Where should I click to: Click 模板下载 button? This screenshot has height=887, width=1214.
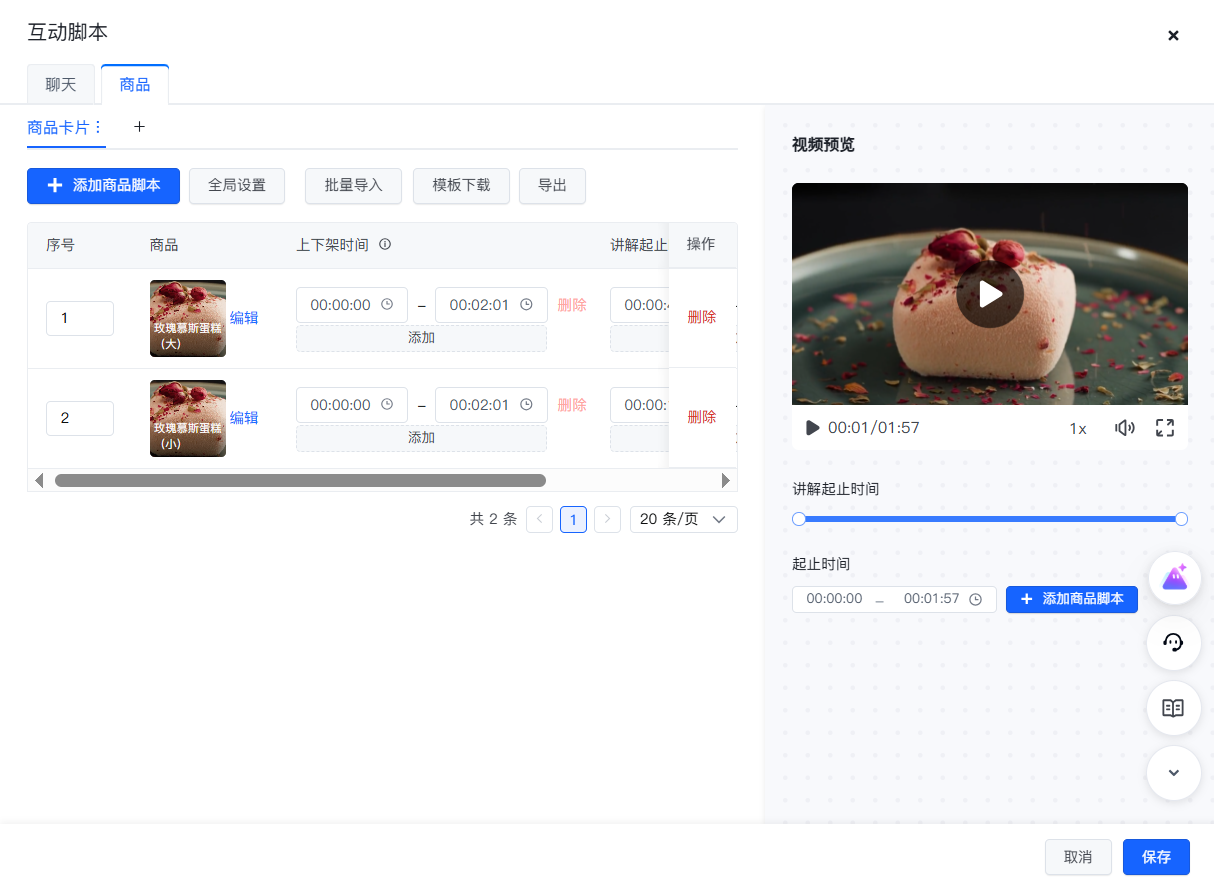461,186
